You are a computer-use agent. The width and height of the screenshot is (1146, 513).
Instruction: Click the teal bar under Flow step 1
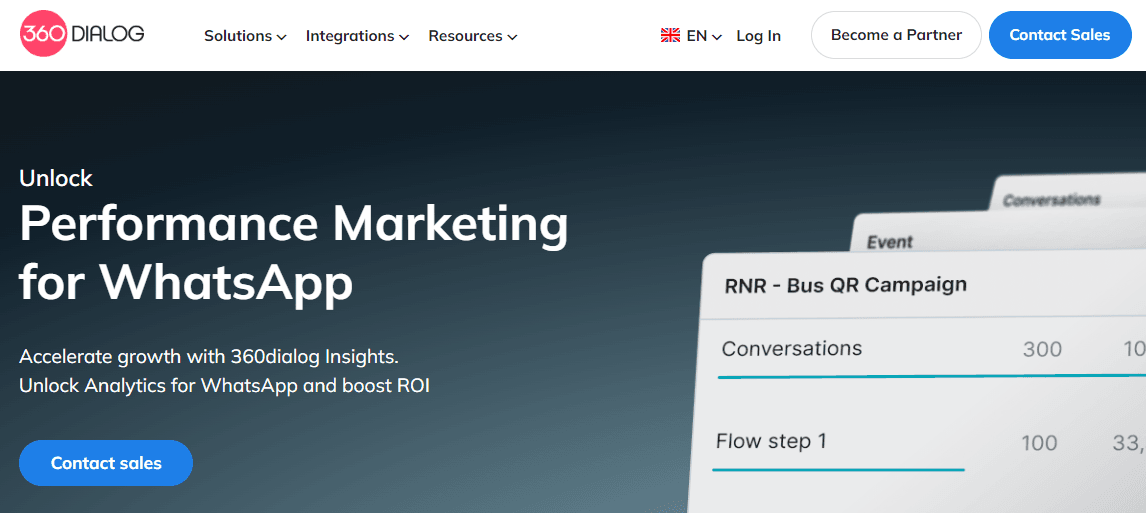point(838,468)
